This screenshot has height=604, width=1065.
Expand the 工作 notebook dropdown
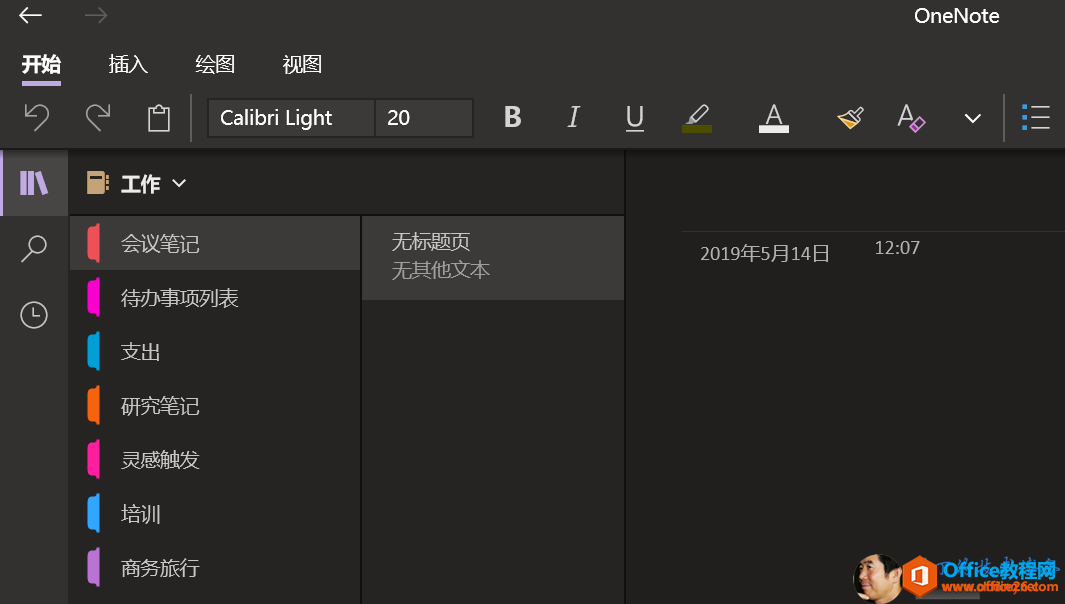tap(179, 183)
